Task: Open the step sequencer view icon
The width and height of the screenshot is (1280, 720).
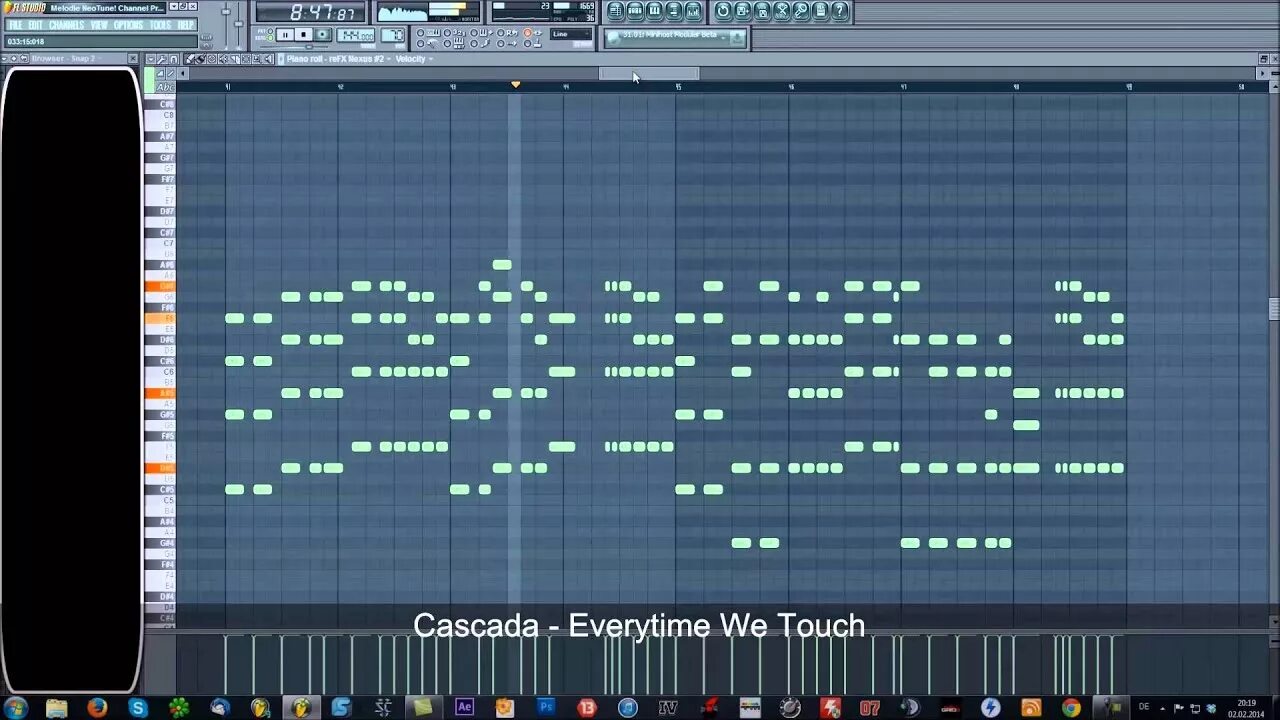Action: [635, 11]
